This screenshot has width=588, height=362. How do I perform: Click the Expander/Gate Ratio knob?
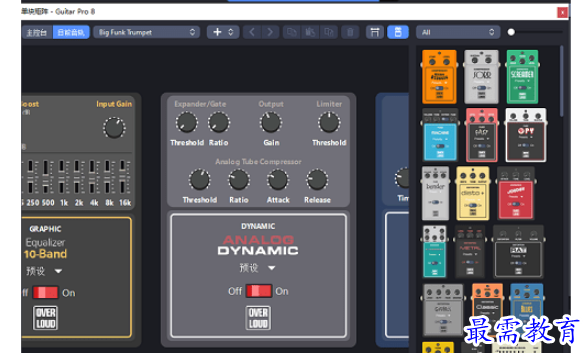(219, 122)
